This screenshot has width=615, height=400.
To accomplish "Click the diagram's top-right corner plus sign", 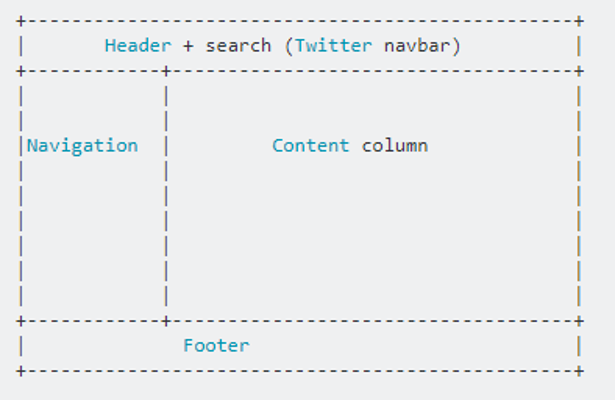I will [x=579, y=21].
